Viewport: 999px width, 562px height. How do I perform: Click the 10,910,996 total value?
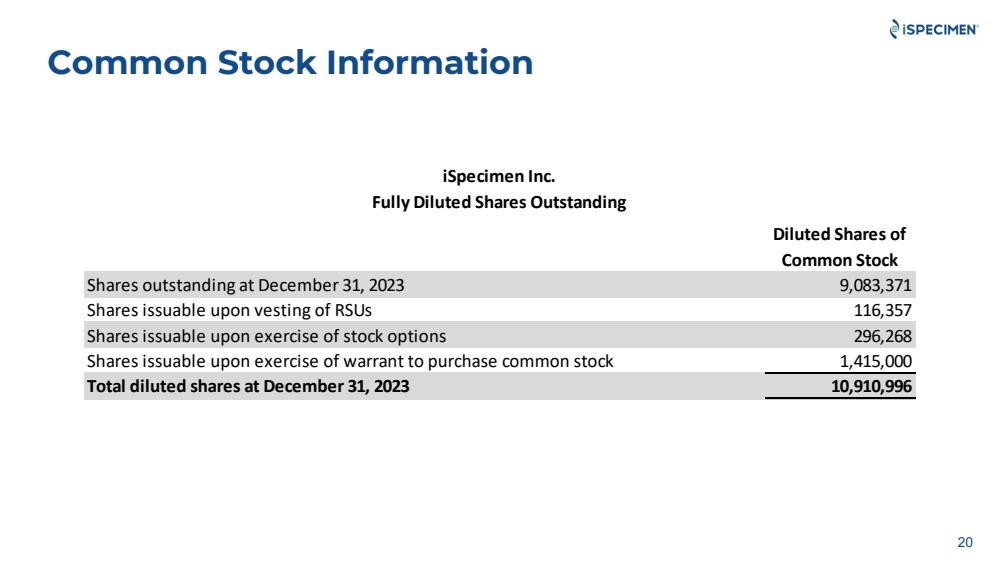tap(871, 386)
